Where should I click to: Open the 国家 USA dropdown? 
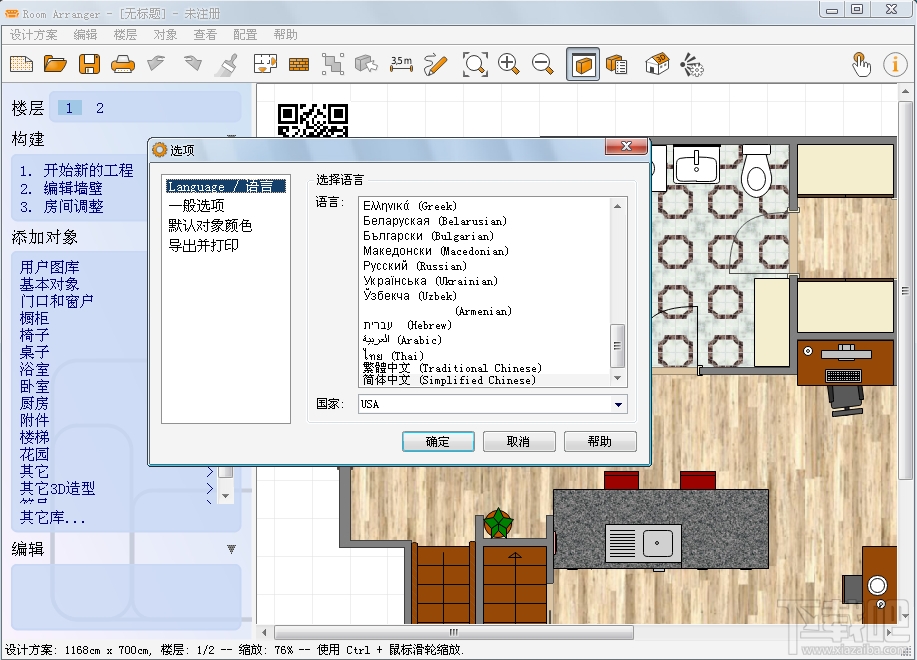pyautogui.click(x=621, y=404)
